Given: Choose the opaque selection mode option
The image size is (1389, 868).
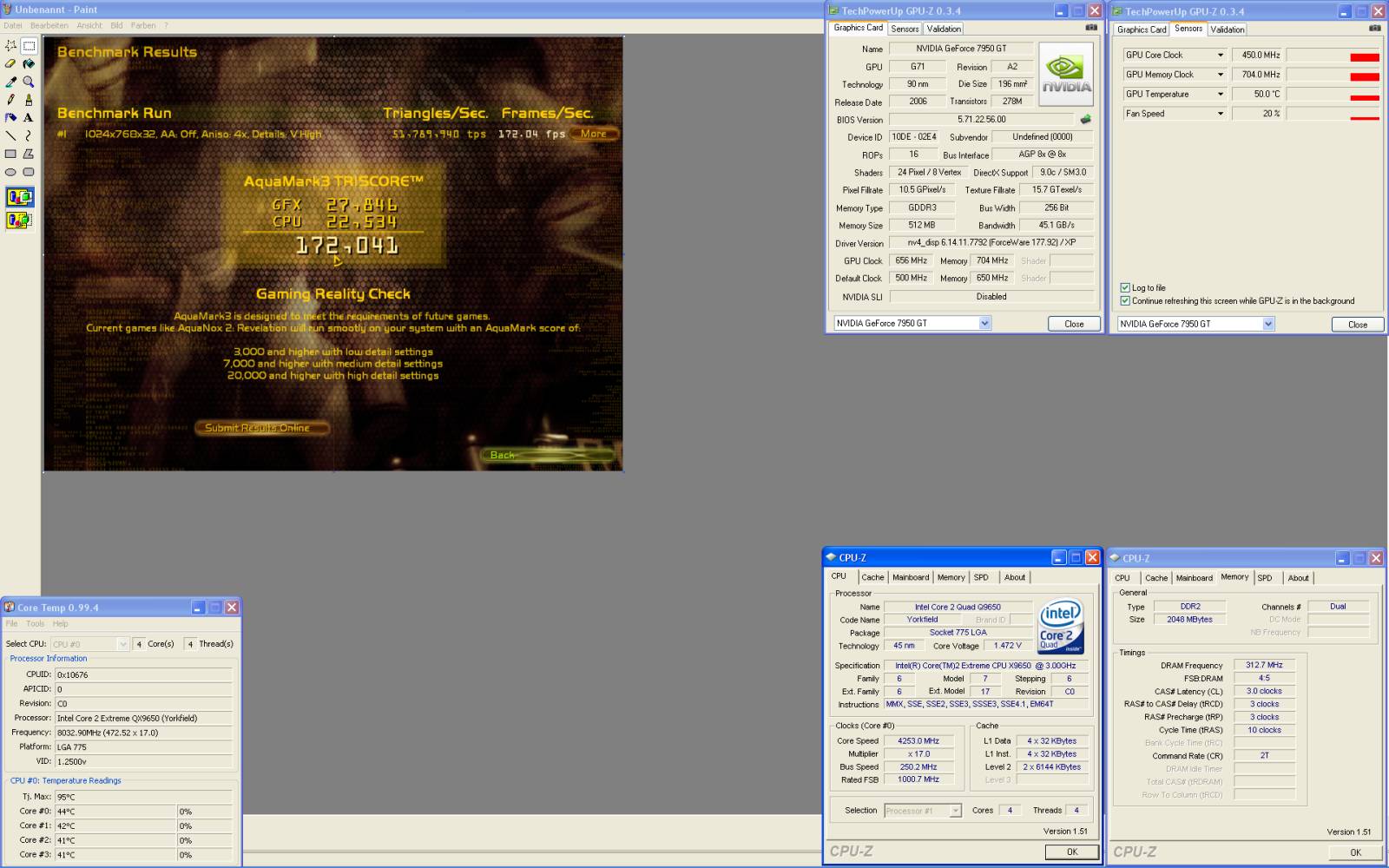Looking at the screenshot, I should tap(19, 197).
